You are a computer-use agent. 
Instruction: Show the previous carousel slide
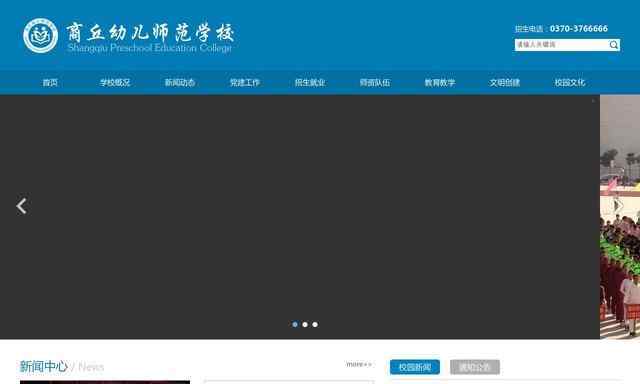pyautogui.click(x=22, y=206)
